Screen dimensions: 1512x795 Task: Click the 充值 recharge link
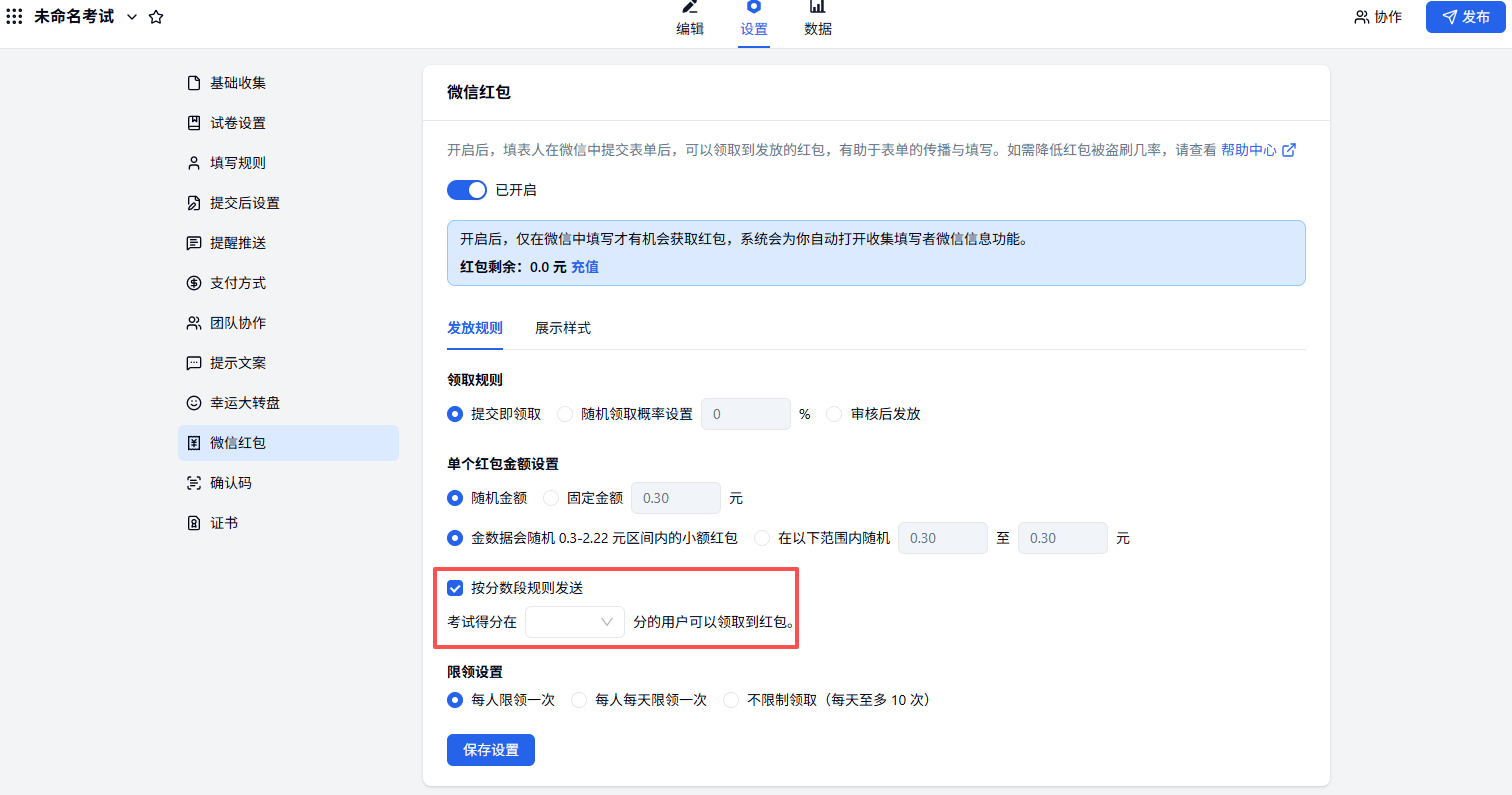[585, 267]
